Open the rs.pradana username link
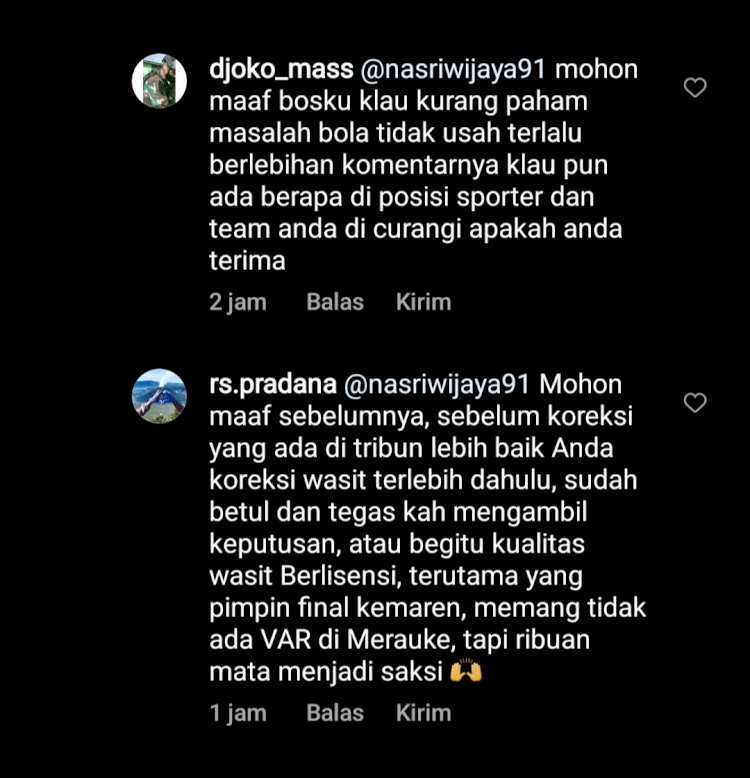Image resolution: width=750 pixels, height=778 pixels. tap(273, 385)
